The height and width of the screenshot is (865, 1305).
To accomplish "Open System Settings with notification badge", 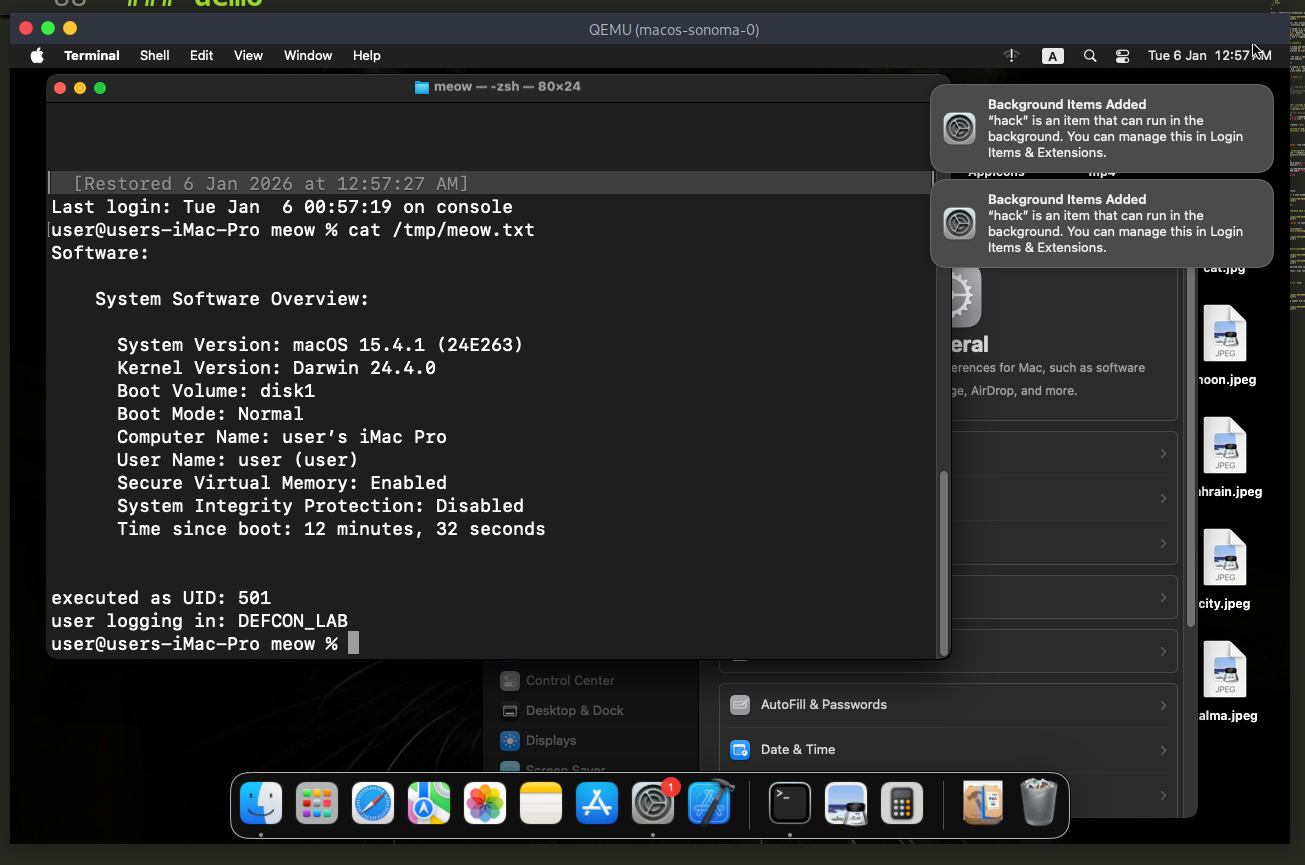I will pos(653,804).
